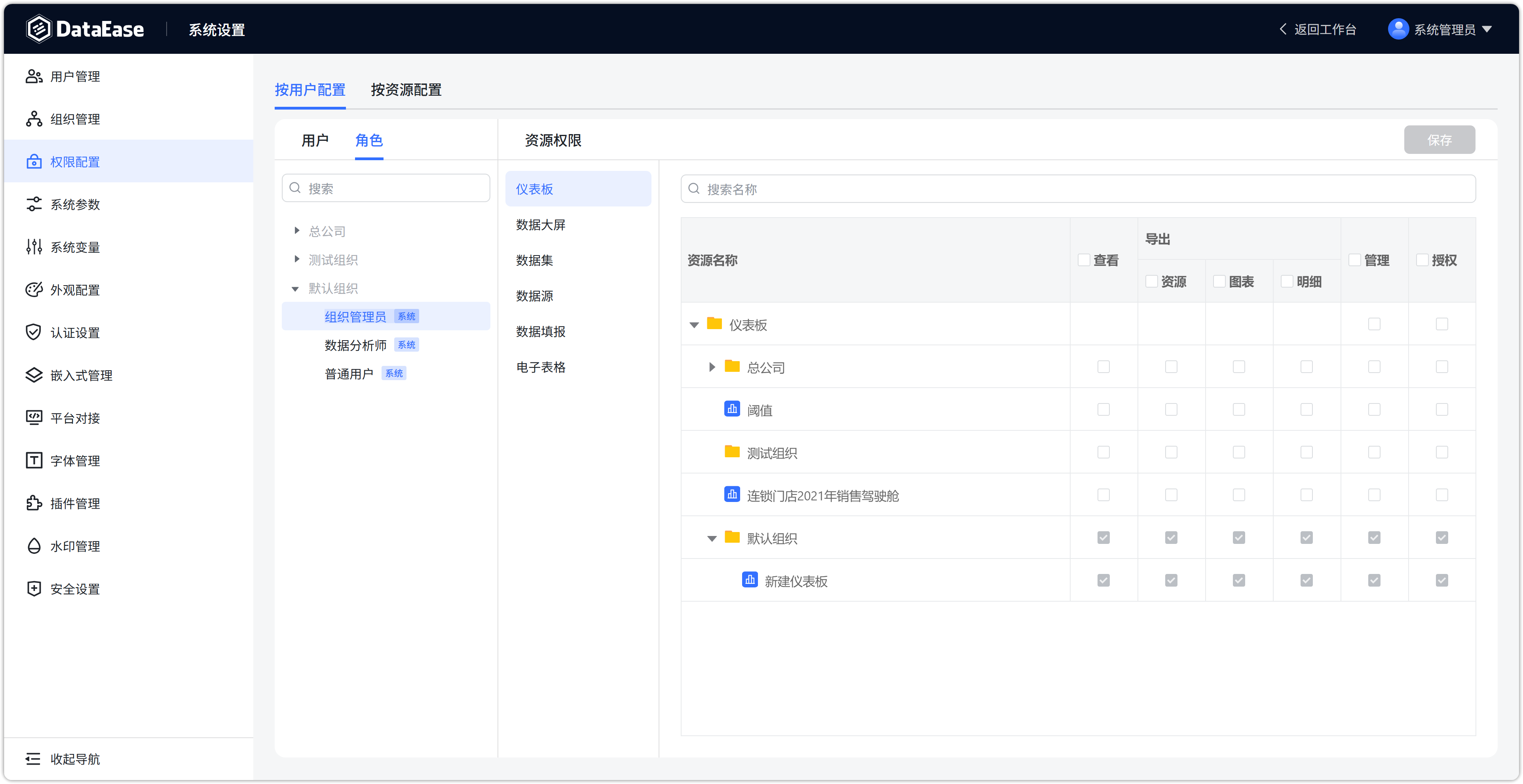Expand the 总公司 node in role tree
Image resolution: width=1523 pixels, height=784 pixels.
[297, 231]
